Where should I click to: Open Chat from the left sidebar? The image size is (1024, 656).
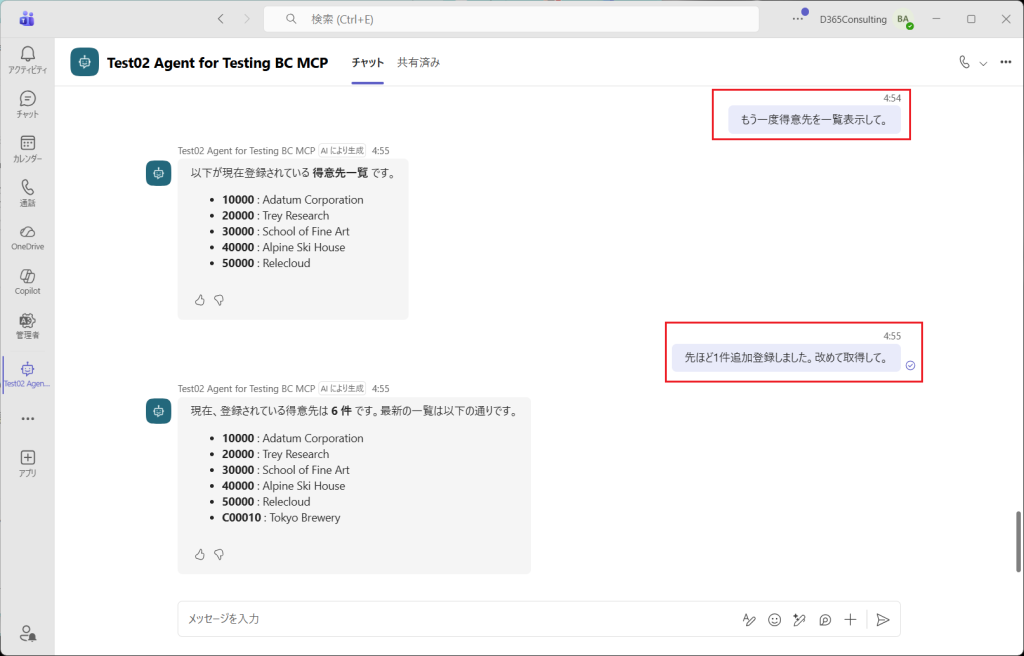pos(28,104)
